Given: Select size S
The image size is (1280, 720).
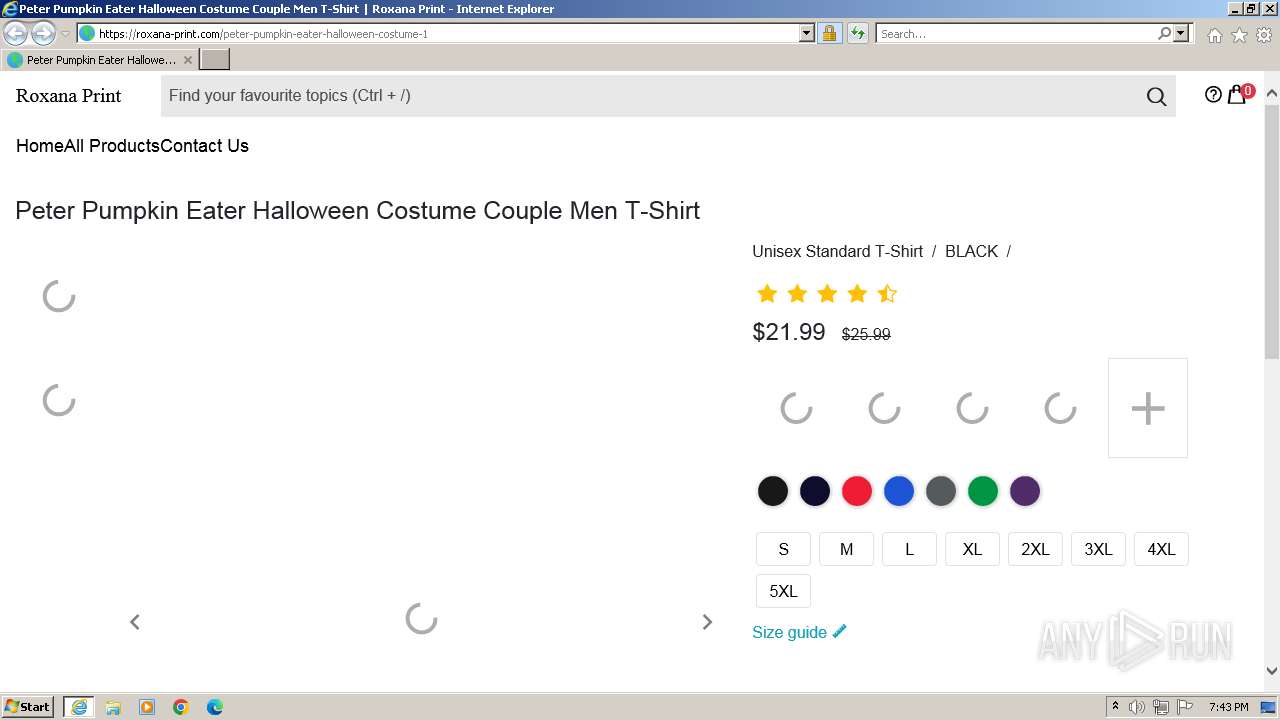Looking at the screenshot, I should [x=783, y=549].
